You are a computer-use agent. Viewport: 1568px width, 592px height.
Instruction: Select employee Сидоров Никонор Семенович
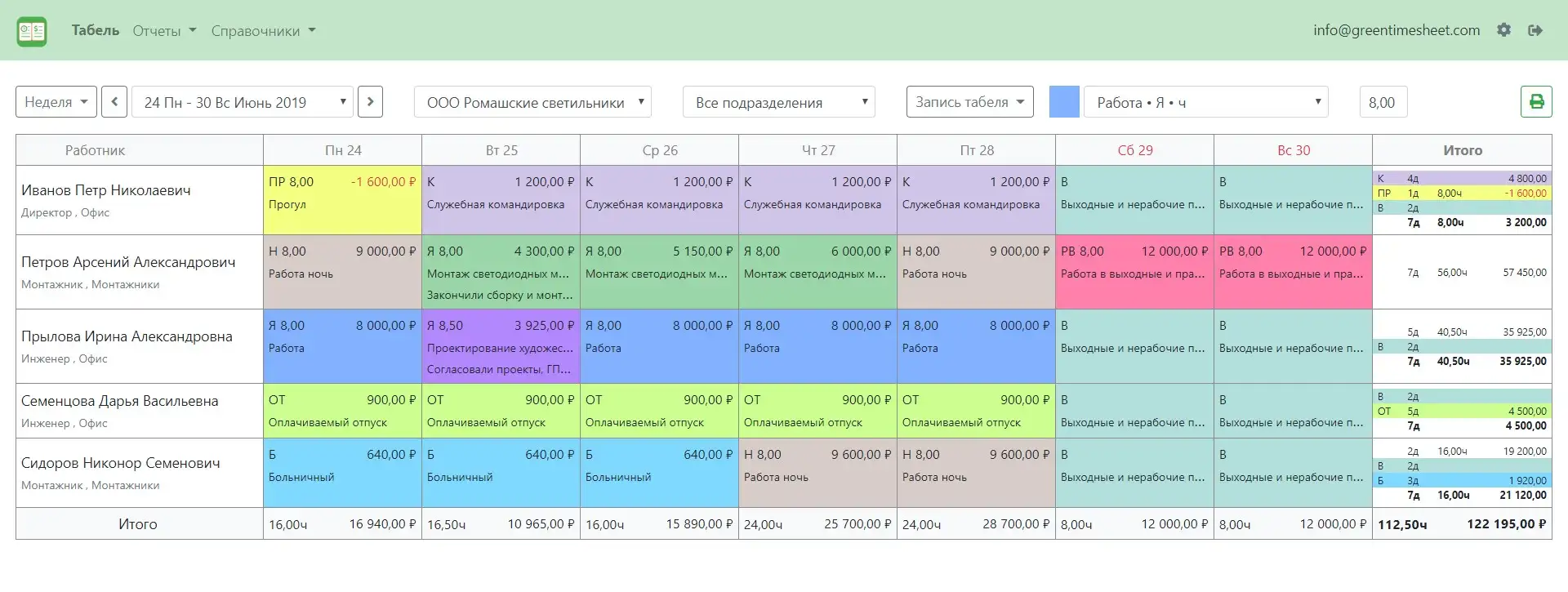coord(121,463)
